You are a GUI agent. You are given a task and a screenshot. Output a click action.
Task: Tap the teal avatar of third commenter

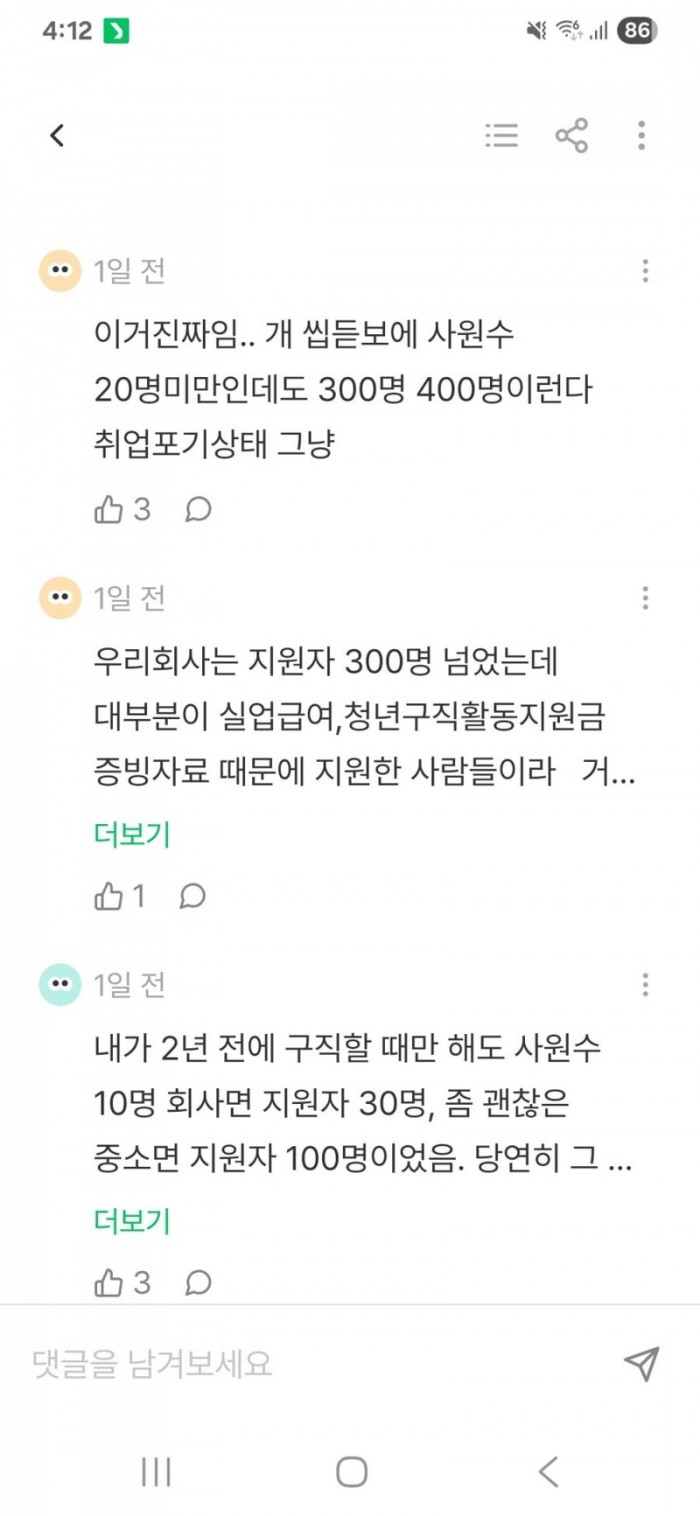[x=60, y=985]
